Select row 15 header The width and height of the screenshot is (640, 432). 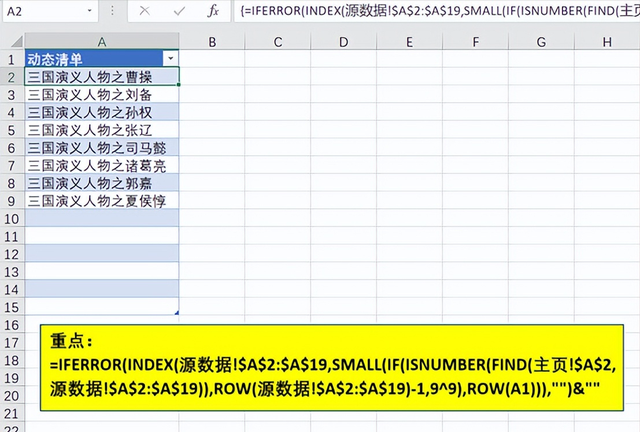click(12, 307)
